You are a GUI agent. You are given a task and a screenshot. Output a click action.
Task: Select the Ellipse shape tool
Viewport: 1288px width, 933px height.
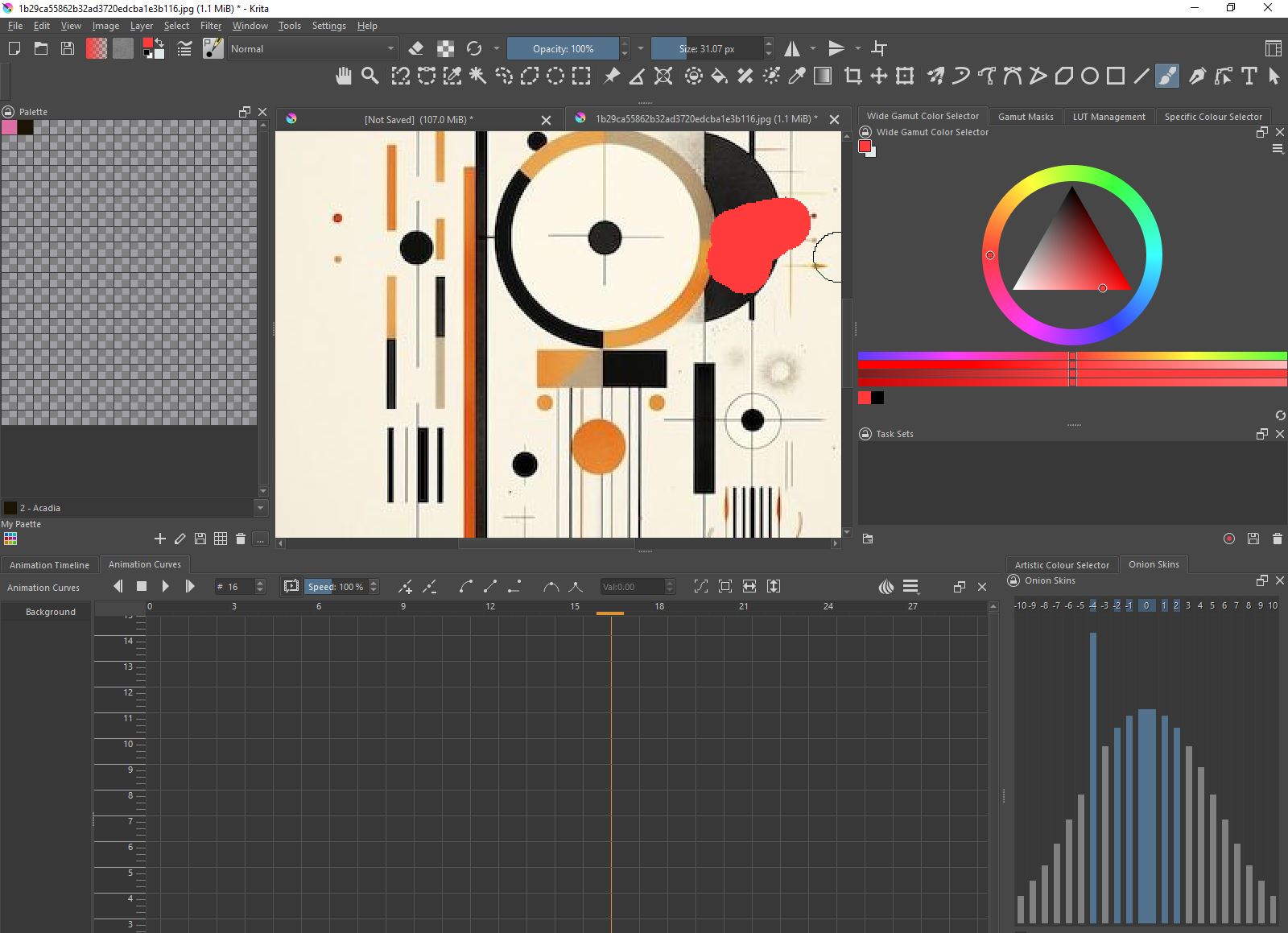tap(1090, 76)
